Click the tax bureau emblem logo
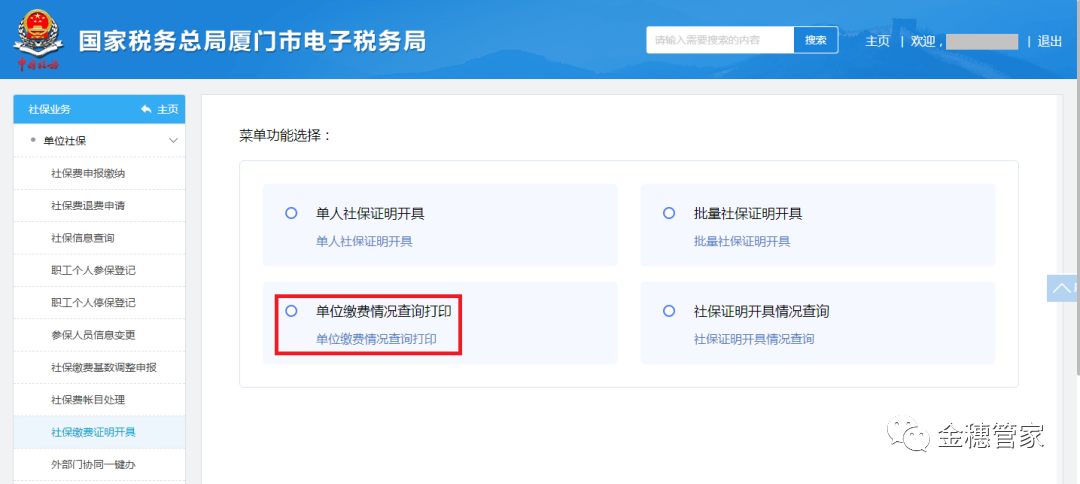Image resolution: width=1080 pixels, height=484 pixels. pos(39,41)
